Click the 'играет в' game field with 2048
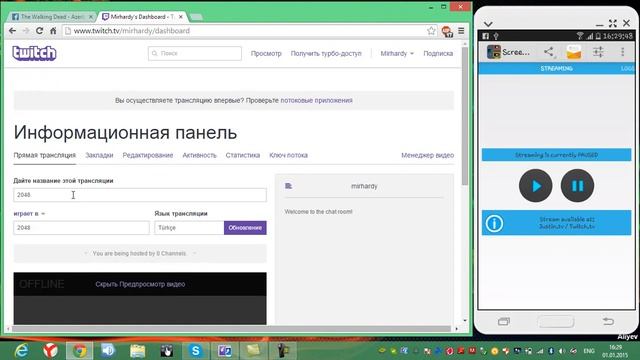This screenshot has width=640, height=360. [x=81, y=228]
